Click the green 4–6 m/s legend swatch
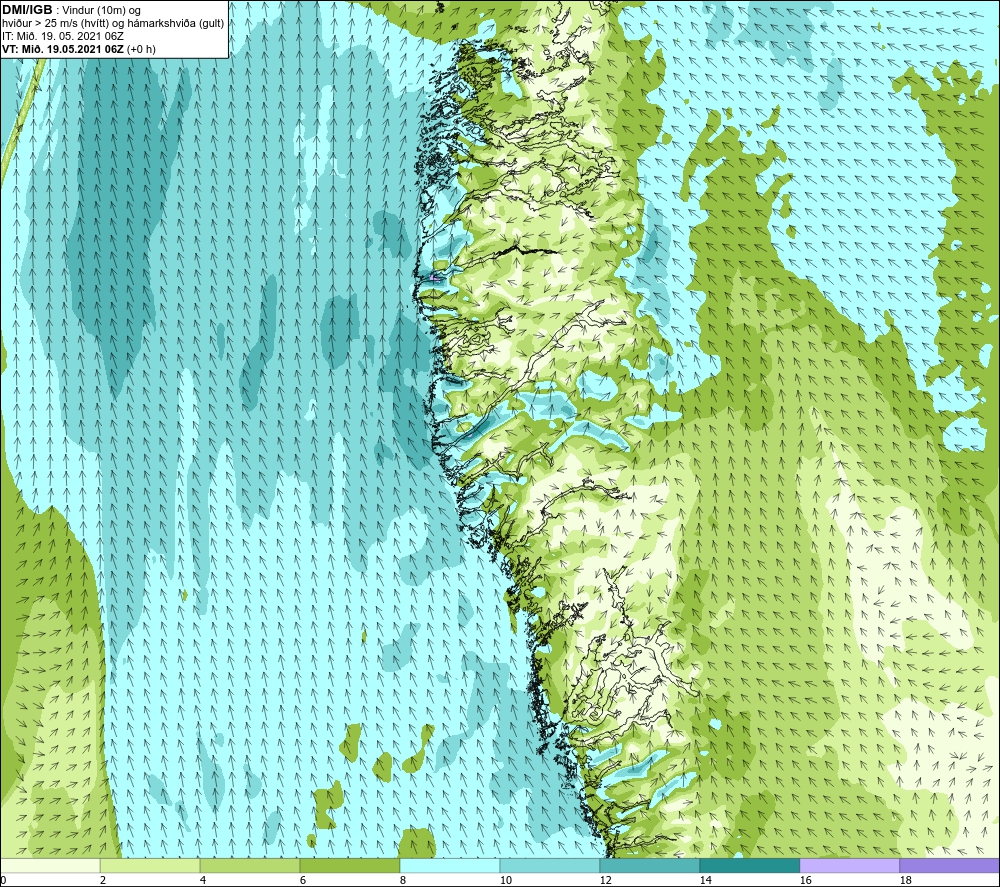1000x887 pixels. (x=250, y=865)
